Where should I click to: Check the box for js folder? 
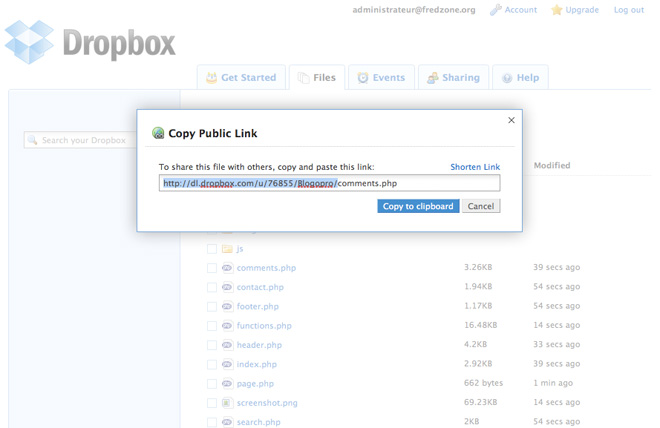(212, 249)
